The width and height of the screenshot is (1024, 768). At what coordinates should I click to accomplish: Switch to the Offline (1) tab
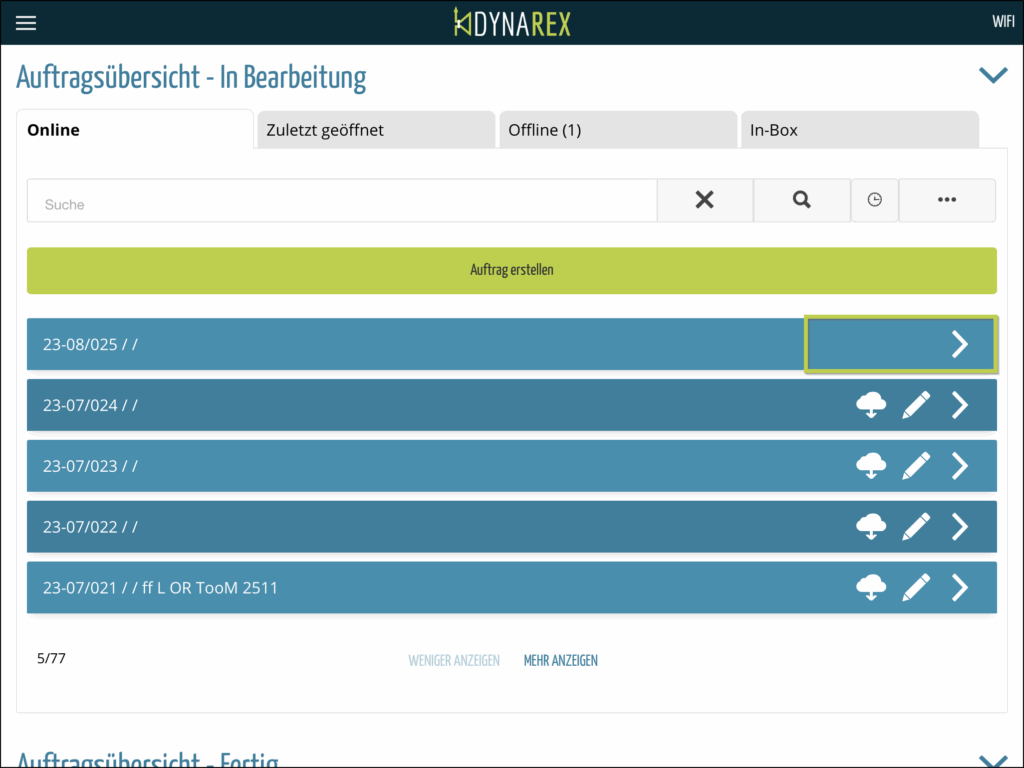(617, 130)
